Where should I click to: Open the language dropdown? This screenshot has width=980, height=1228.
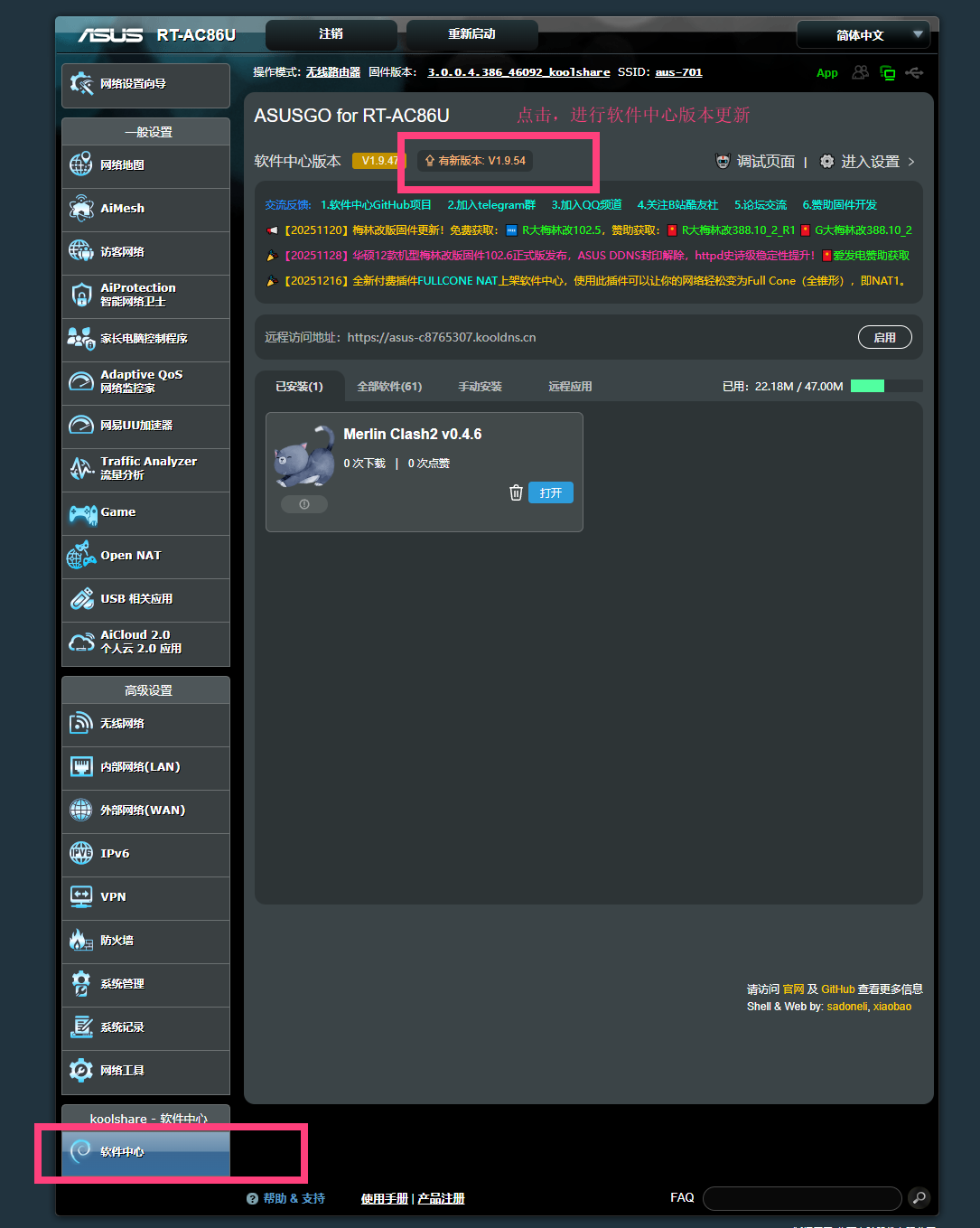point(863,35)
